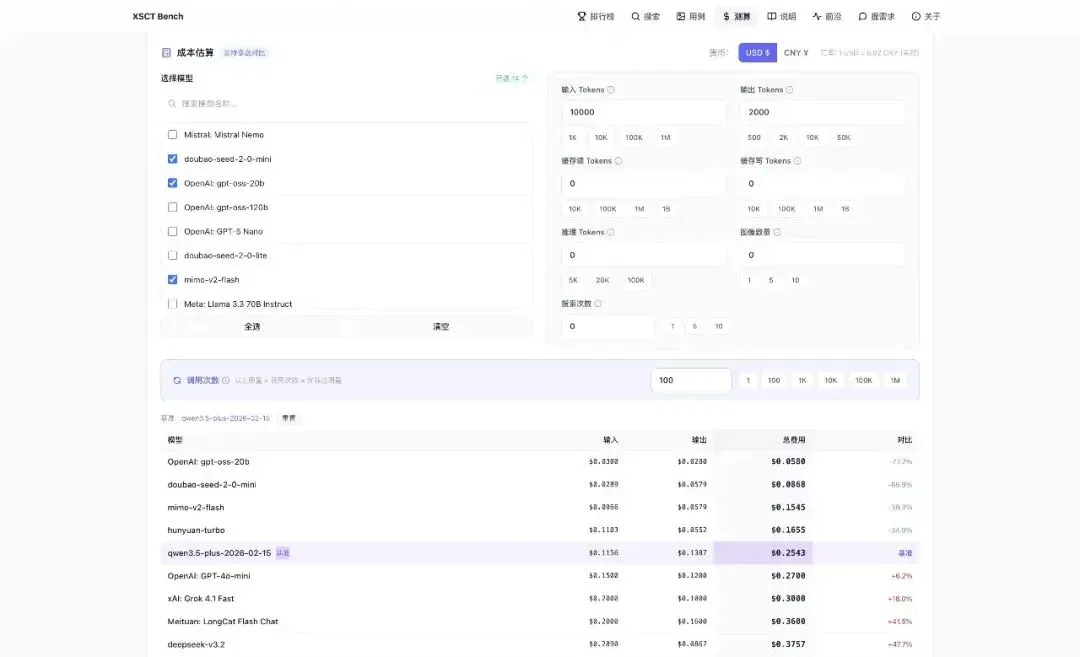Click info icon next to 输入 Tokens
Screen dimensions: 1080x657
(x=611, y=90)
